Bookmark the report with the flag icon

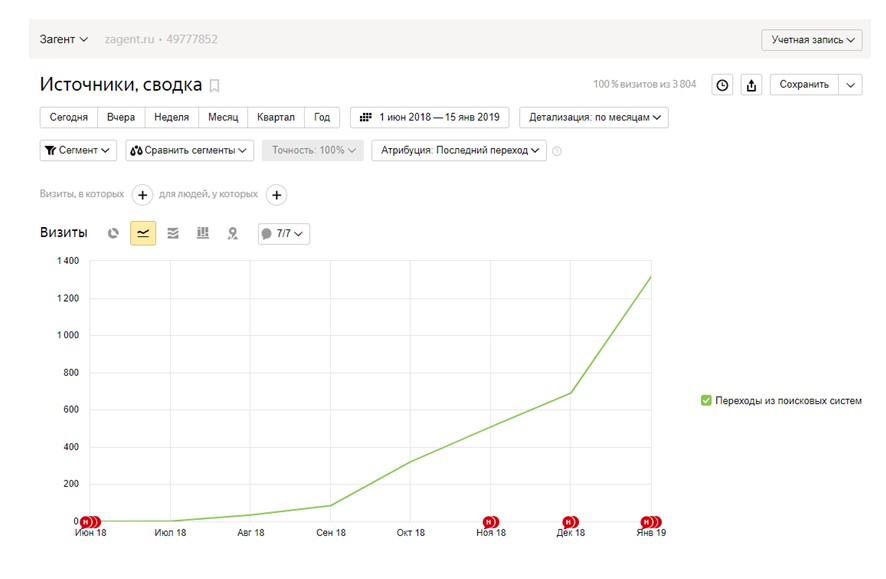(214, 86)
